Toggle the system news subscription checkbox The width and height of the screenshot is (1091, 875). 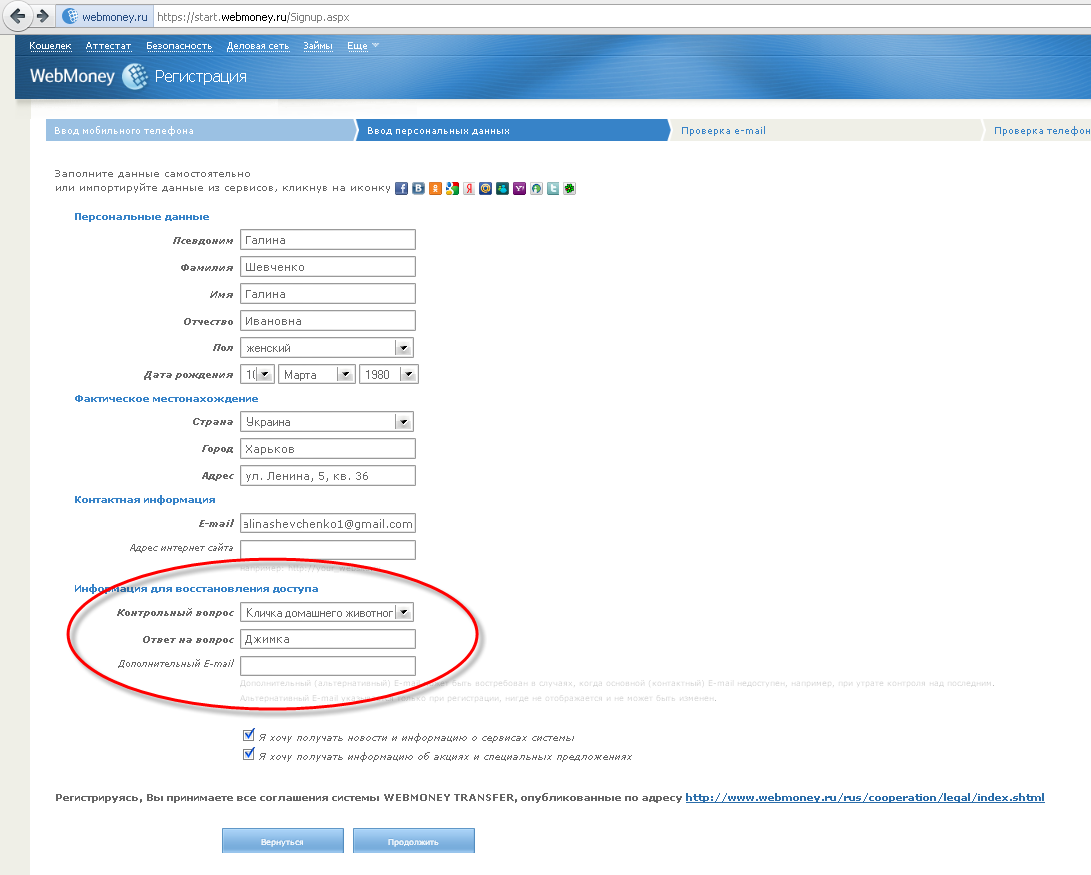[x=248, y=735]
